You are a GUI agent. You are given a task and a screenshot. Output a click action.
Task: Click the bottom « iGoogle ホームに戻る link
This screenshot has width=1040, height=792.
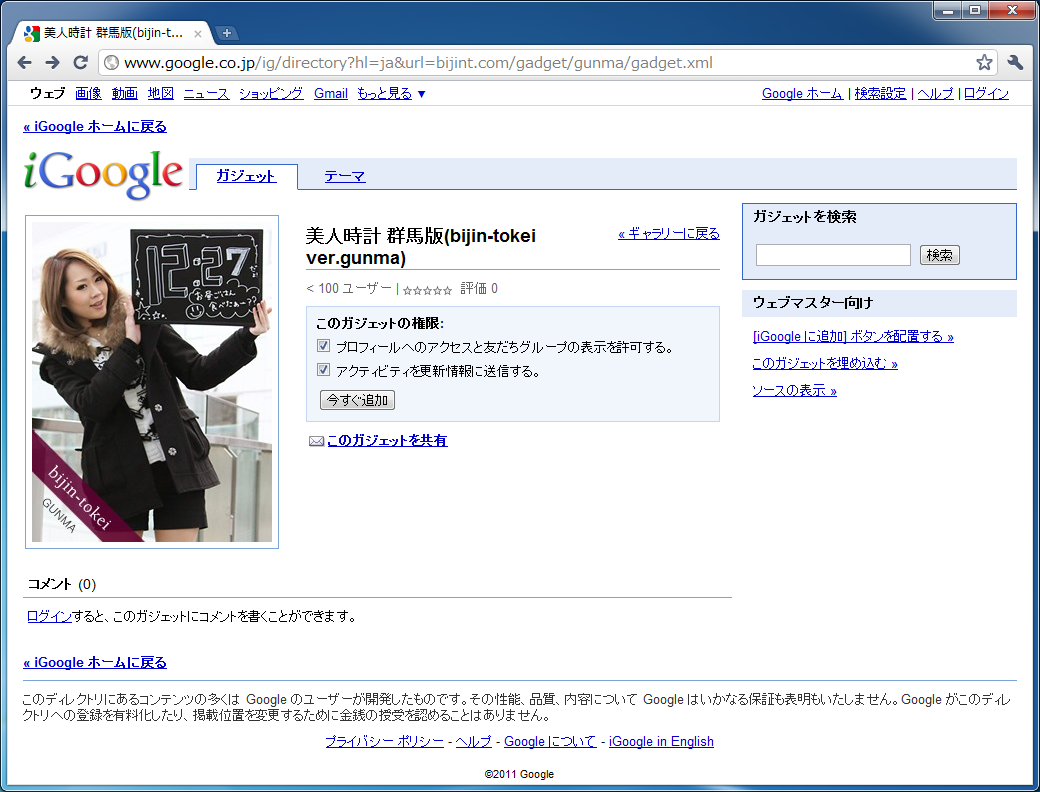pyautogui.click(x=95, y=663)
